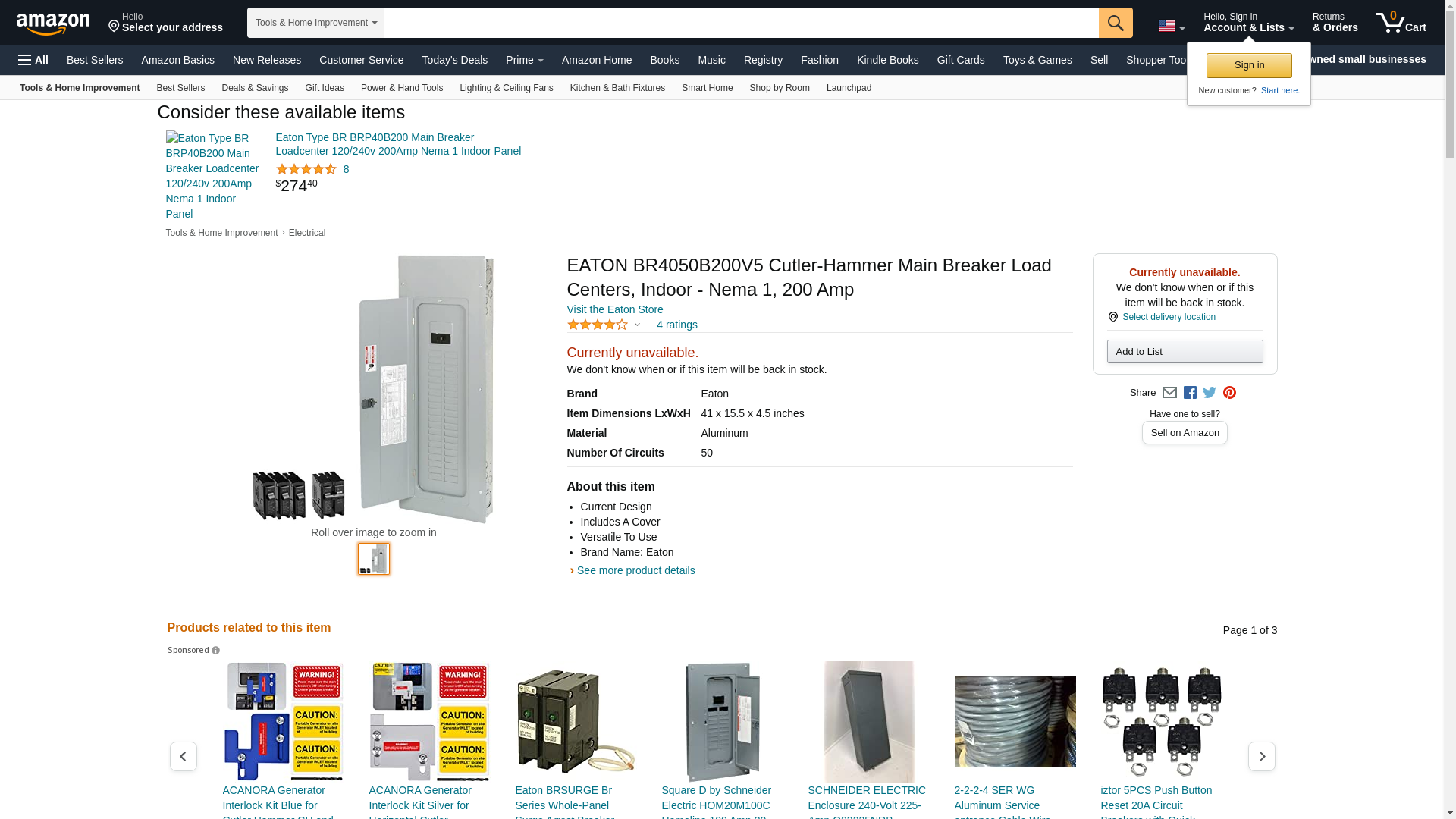This screenshot has width=1456, height=819.
Task: Open the shopping cart icon
Action: click(x=1401, y=22)
